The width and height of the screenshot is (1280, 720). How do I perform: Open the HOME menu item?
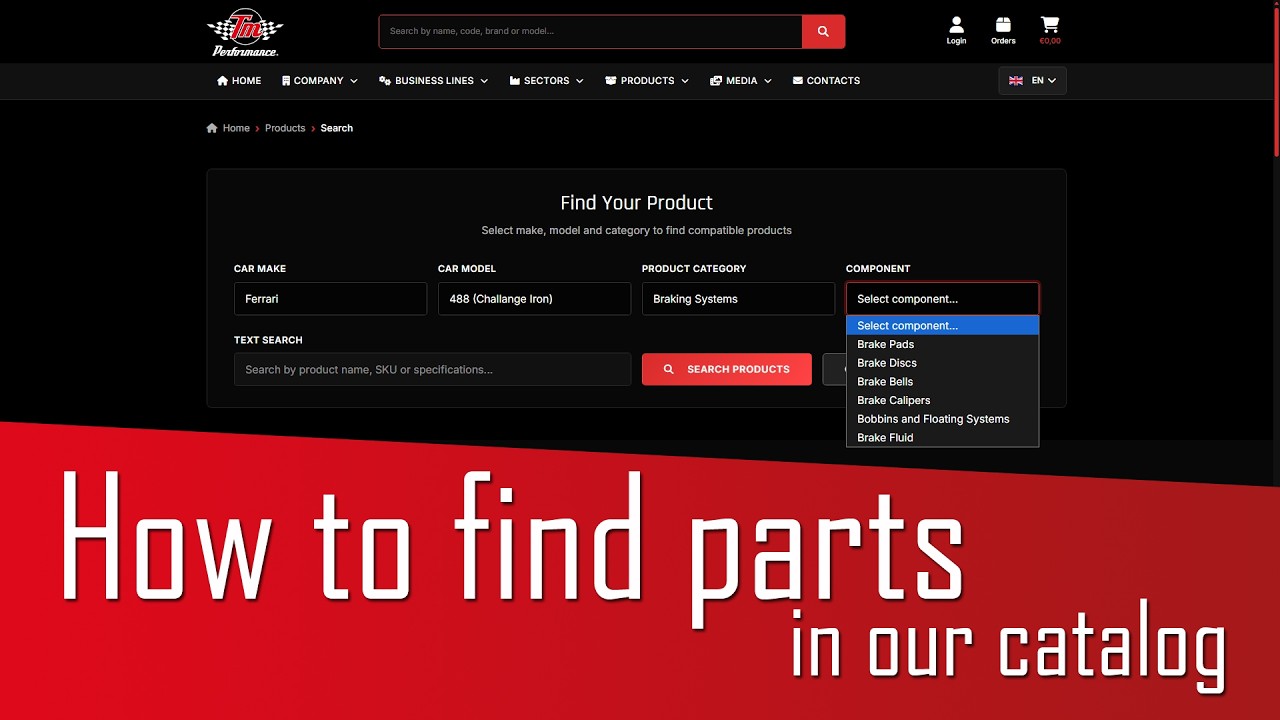click(239, 81)
